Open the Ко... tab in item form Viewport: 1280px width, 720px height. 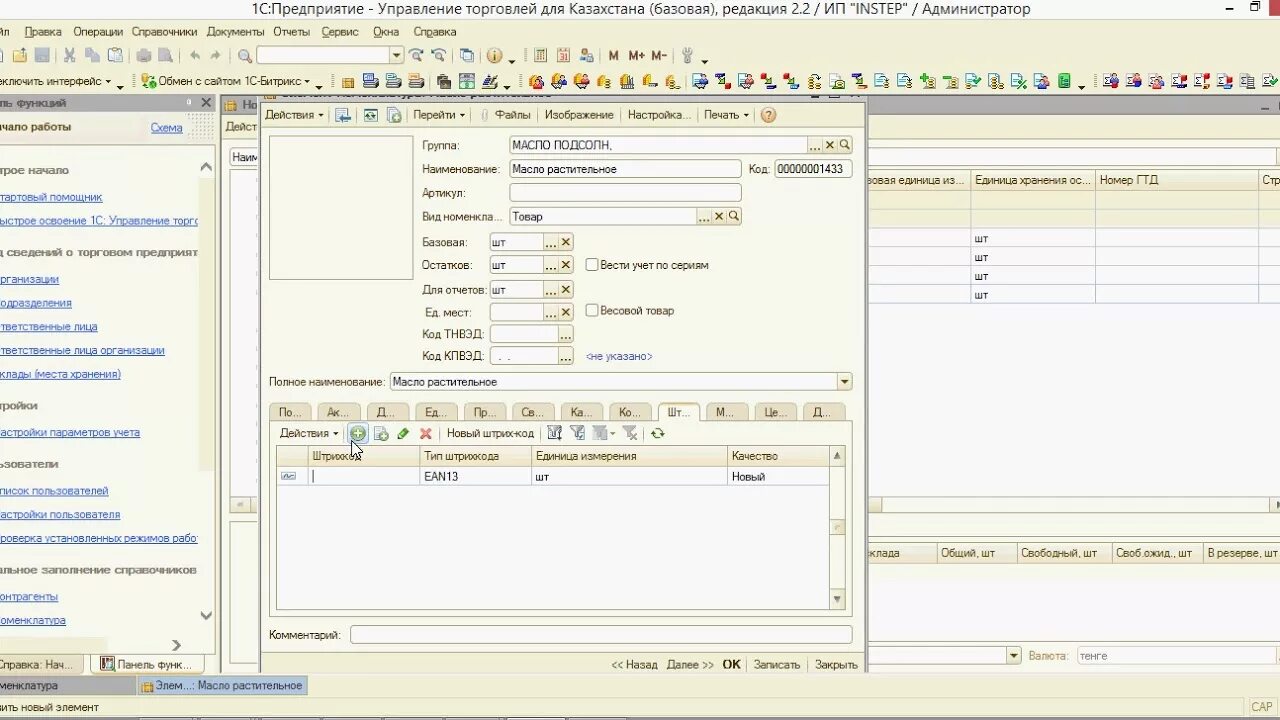630,411
